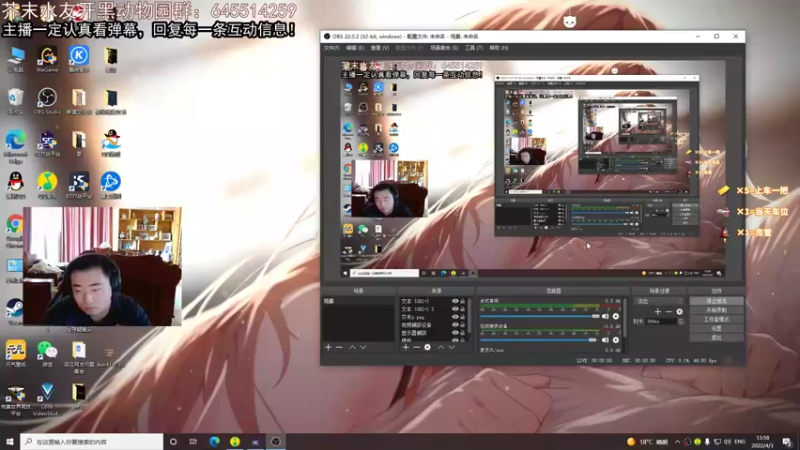Move the selected source down in Sources
The image size is (800, 450).
(x=452, y=347)
